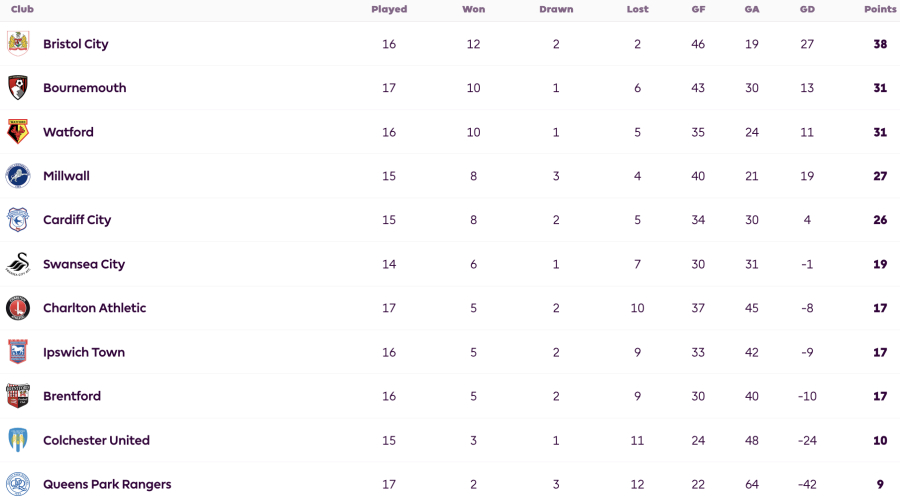Select the Watford crest icon
The width and height of the screenshot is (900, 500).
pyautogui.click(x=18, y=132)
